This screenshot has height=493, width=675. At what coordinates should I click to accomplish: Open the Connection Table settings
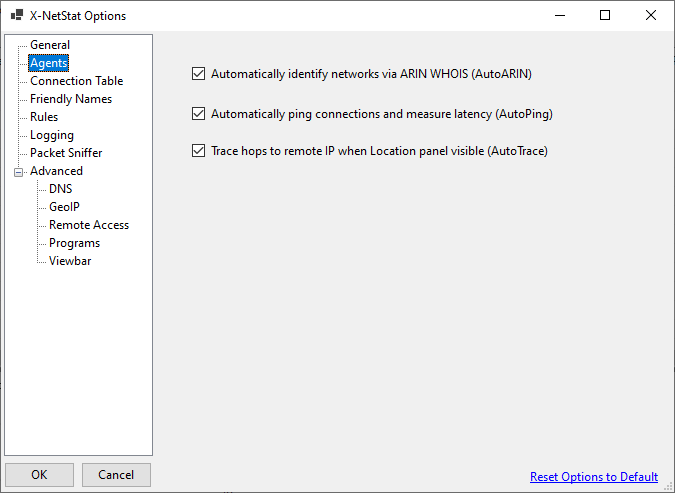pyautogui.click(x=76, y=81)
